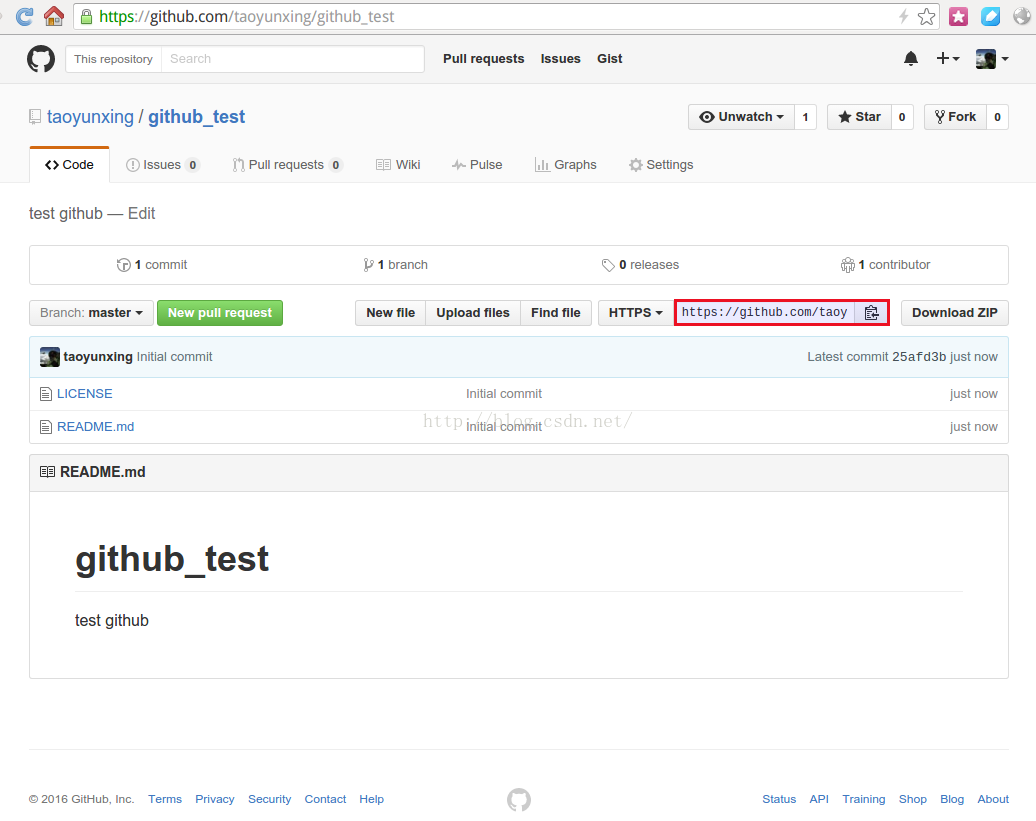Open the footer Privacy link
The image size is (1036, 821).
[215, 799]
